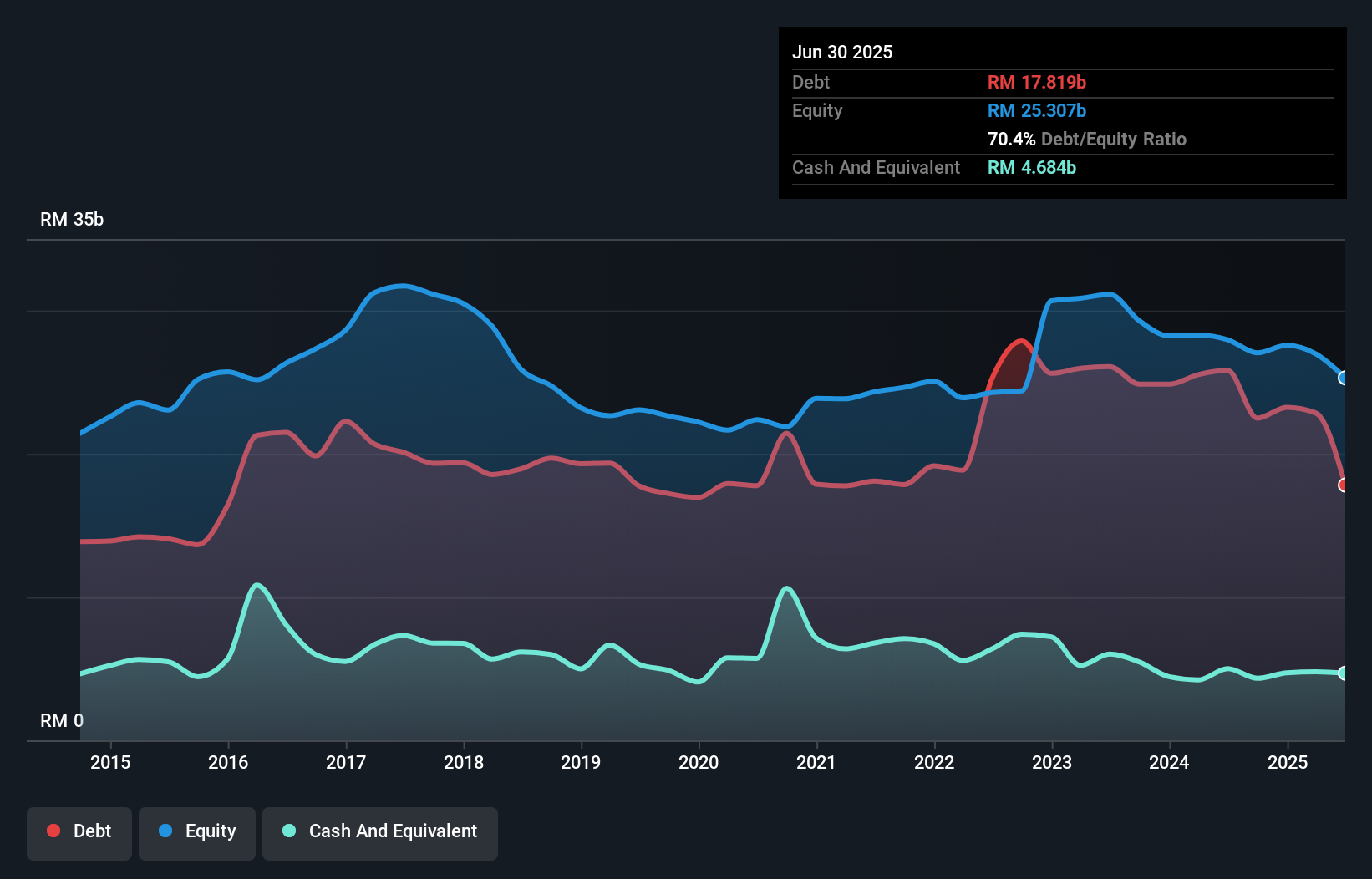Click the 2015 x-axis label
Screen dimensions: 1372x879
pos(110,762)
